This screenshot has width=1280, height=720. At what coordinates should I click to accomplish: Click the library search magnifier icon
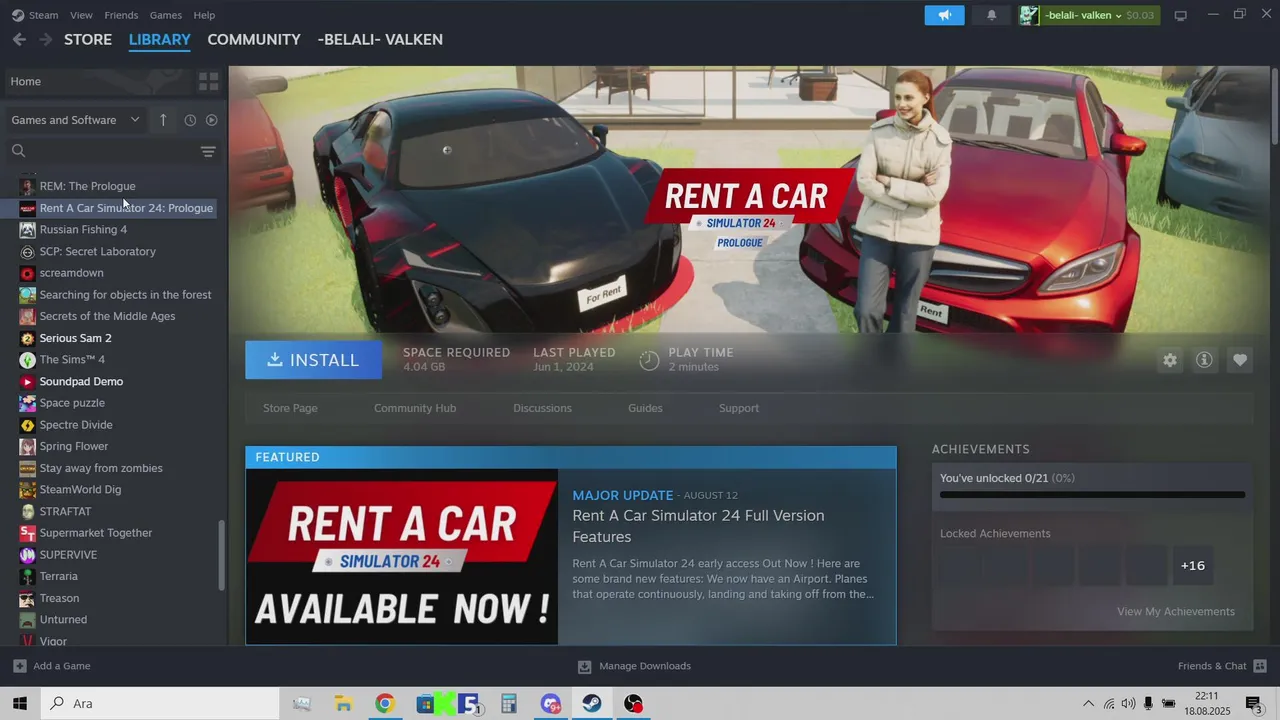click(x=18, y=151)
